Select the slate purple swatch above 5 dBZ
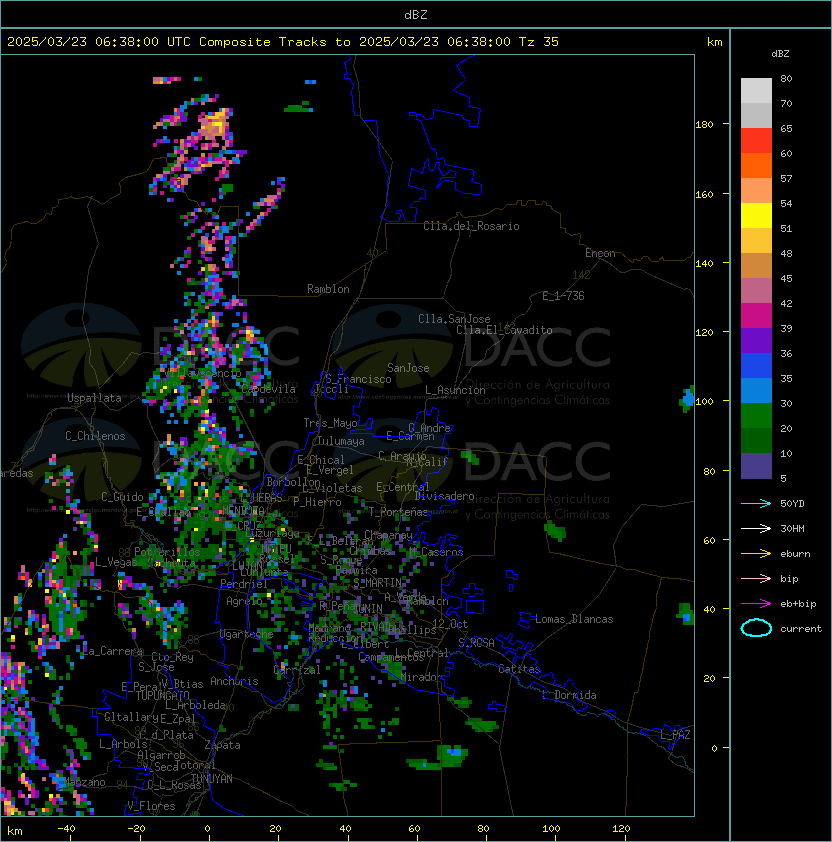832x842 pixels. coord(756,466)
